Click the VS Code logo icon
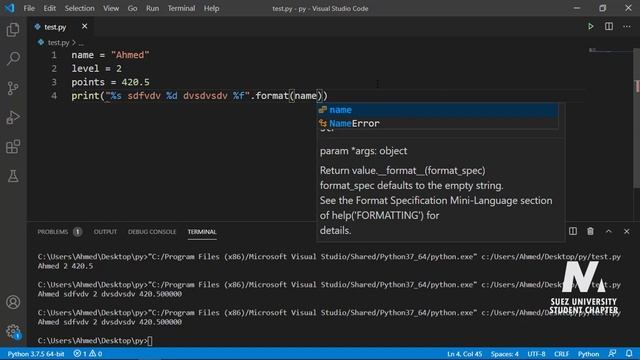640x360 pixels. click(x=10, y=8)
